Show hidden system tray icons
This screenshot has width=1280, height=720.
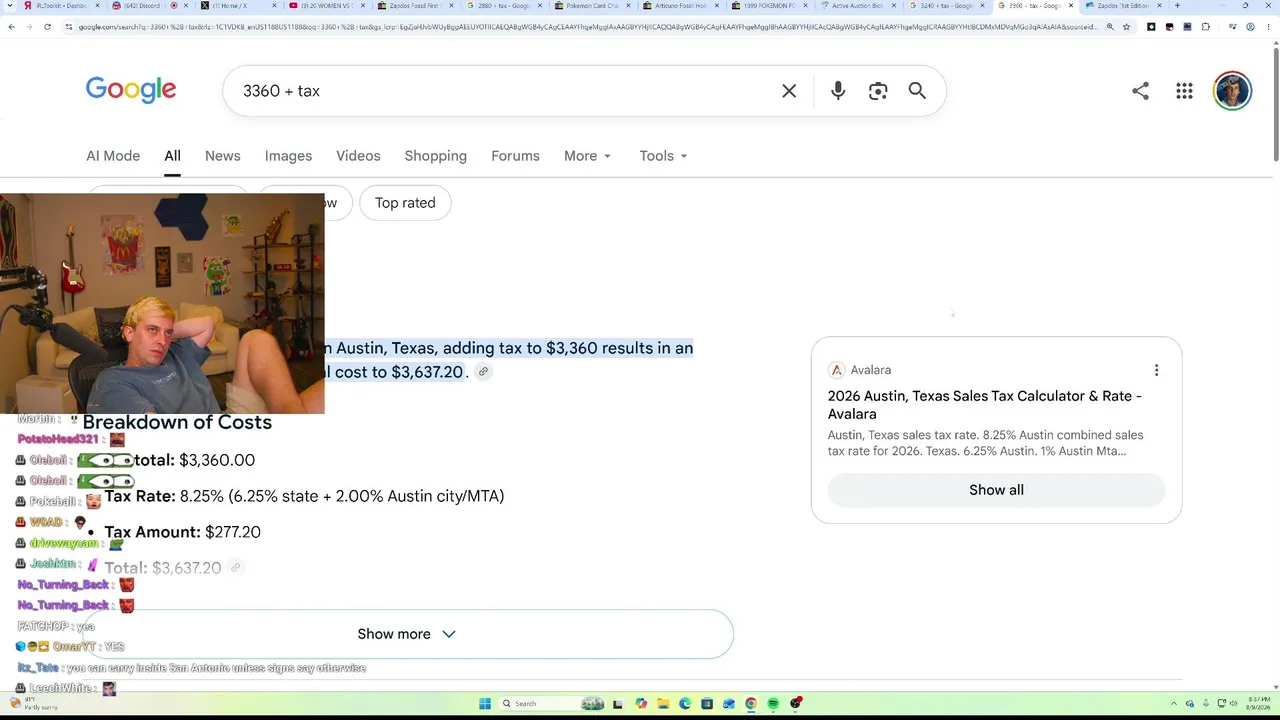point(1174,704)
